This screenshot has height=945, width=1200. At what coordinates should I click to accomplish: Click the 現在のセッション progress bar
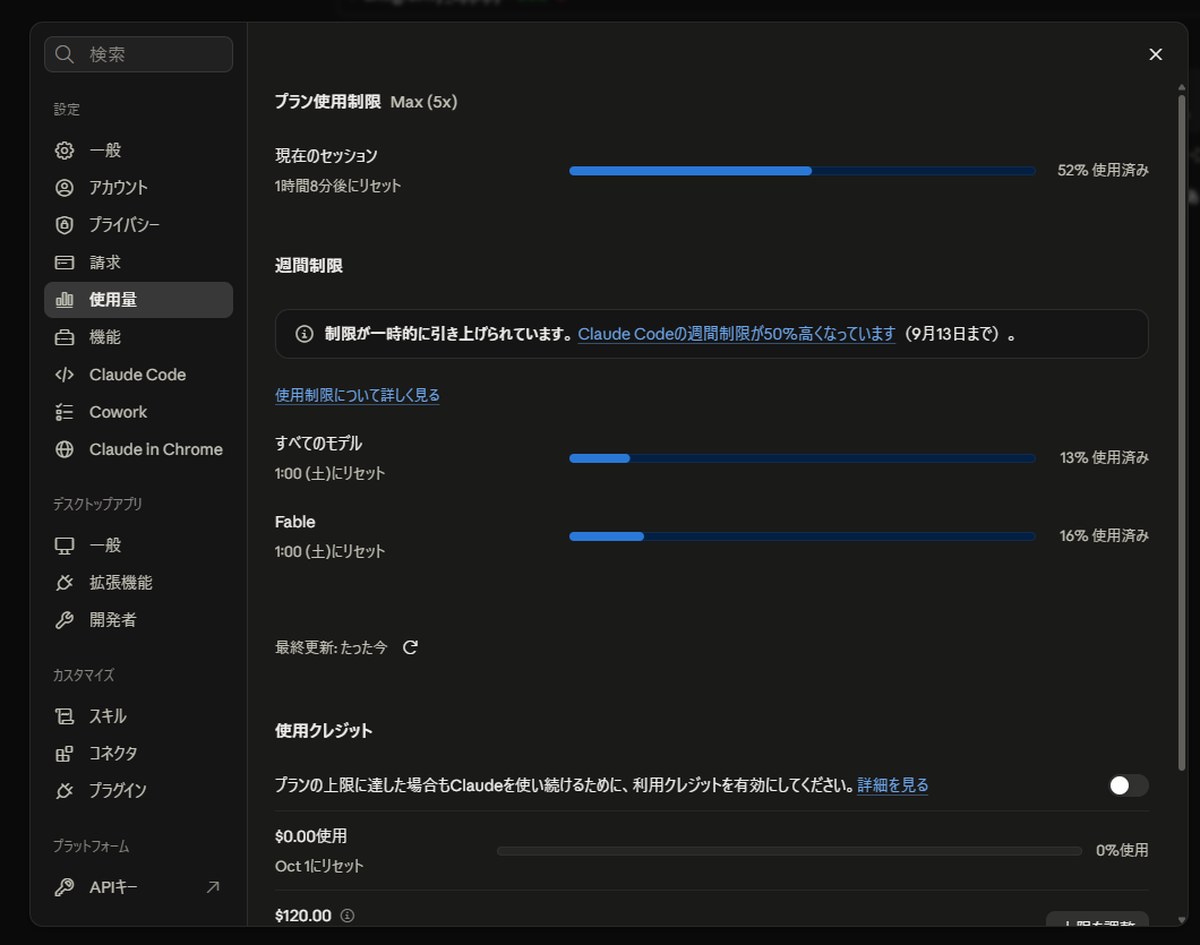pyautogui.click(x=802, y=171)
